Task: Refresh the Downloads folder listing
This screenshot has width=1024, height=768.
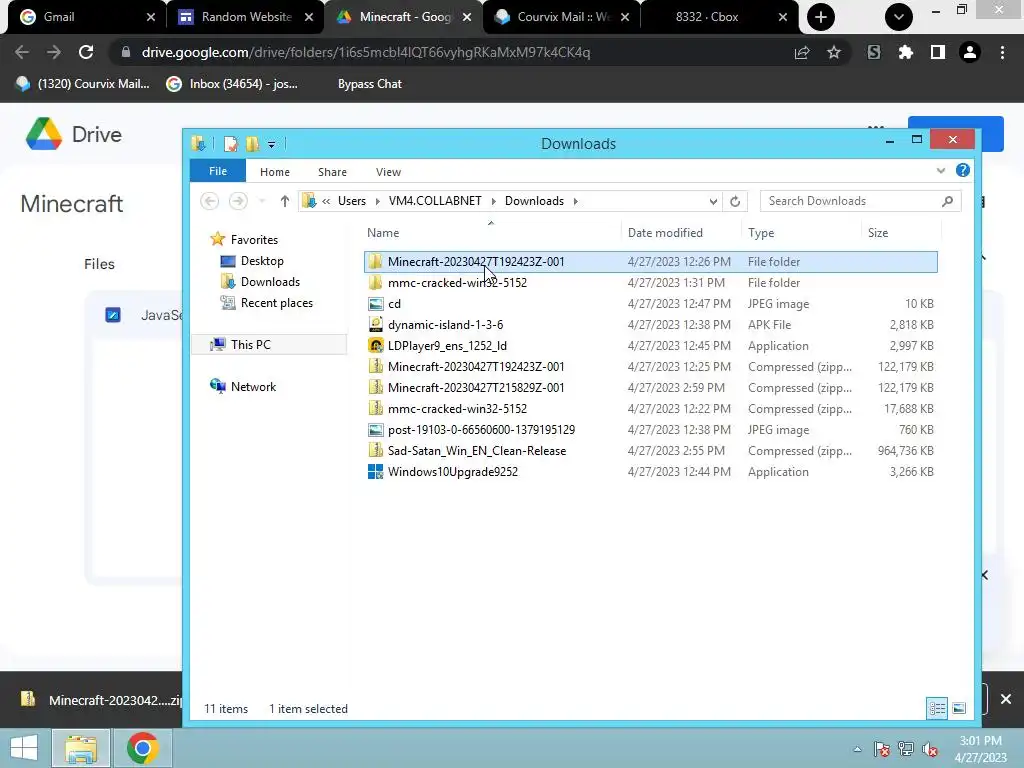Action: coord(735,201)
